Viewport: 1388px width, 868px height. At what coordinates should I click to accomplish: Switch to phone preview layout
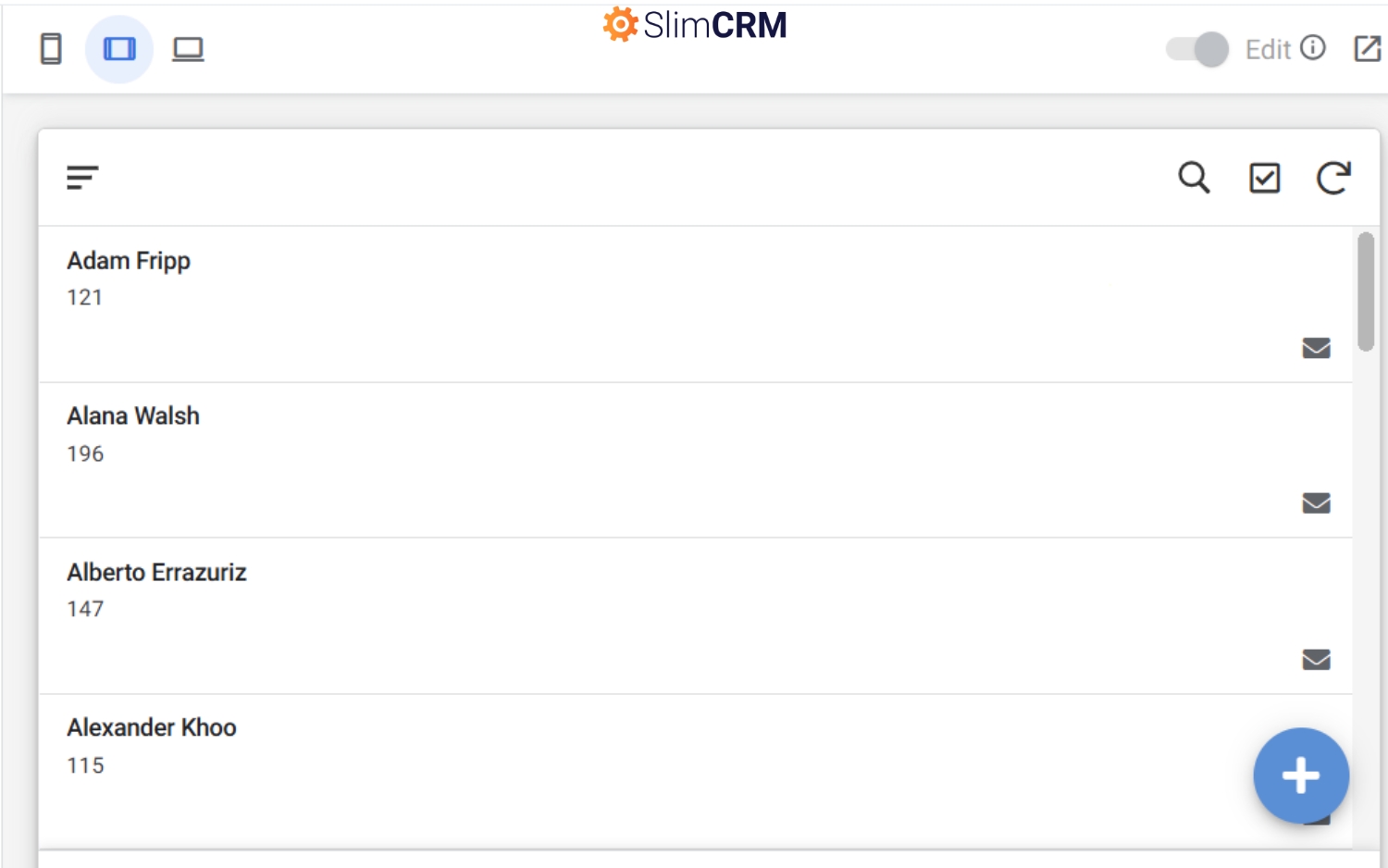click(x=51, y=49)
